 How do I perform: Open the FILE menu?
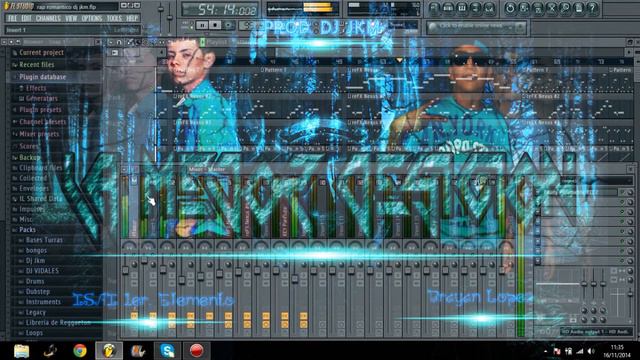pyautogui.click(x=13, y=18)
